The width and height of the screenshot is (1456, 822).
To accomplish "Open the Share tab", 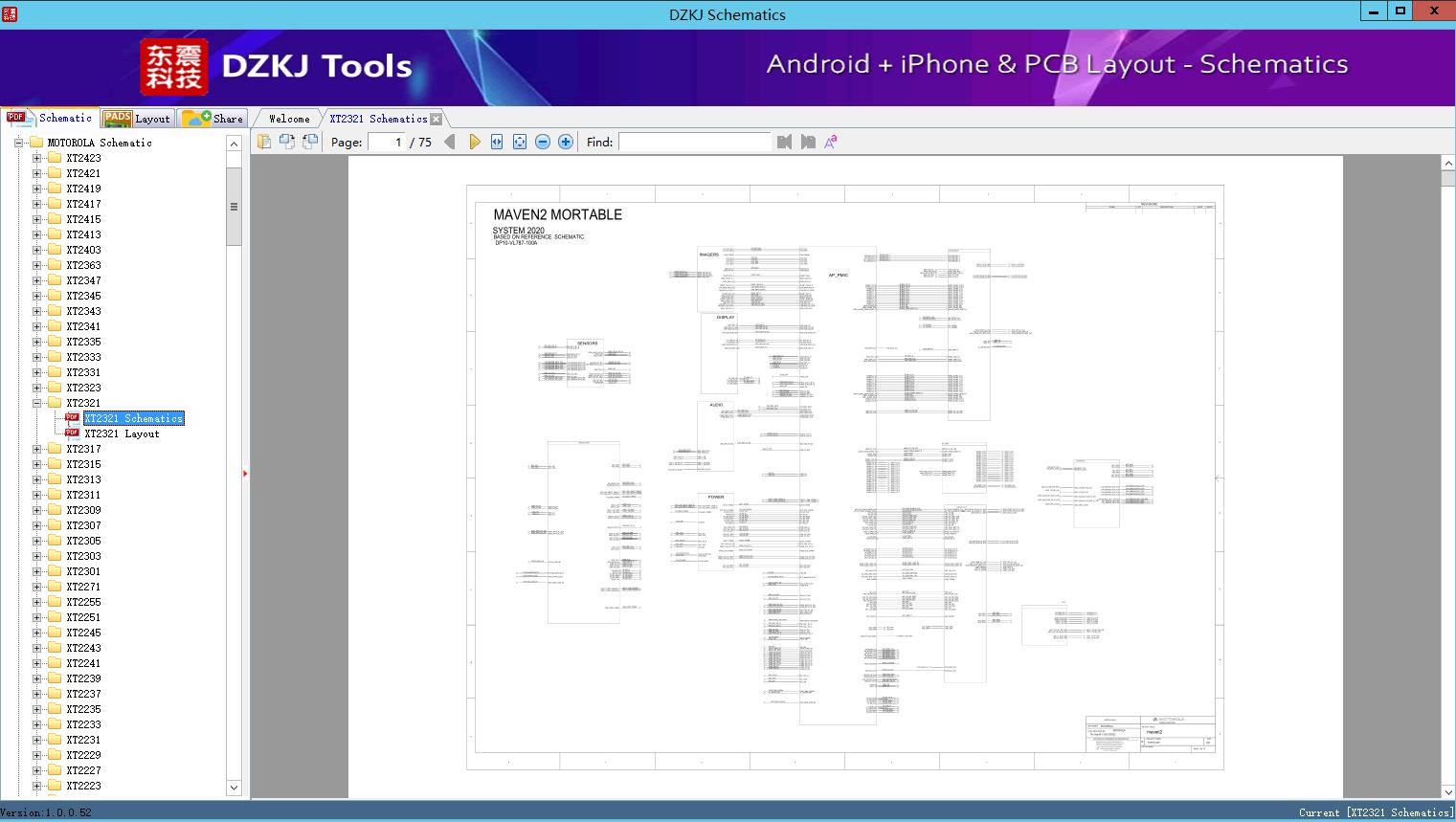I will click(x=213, y=119).
